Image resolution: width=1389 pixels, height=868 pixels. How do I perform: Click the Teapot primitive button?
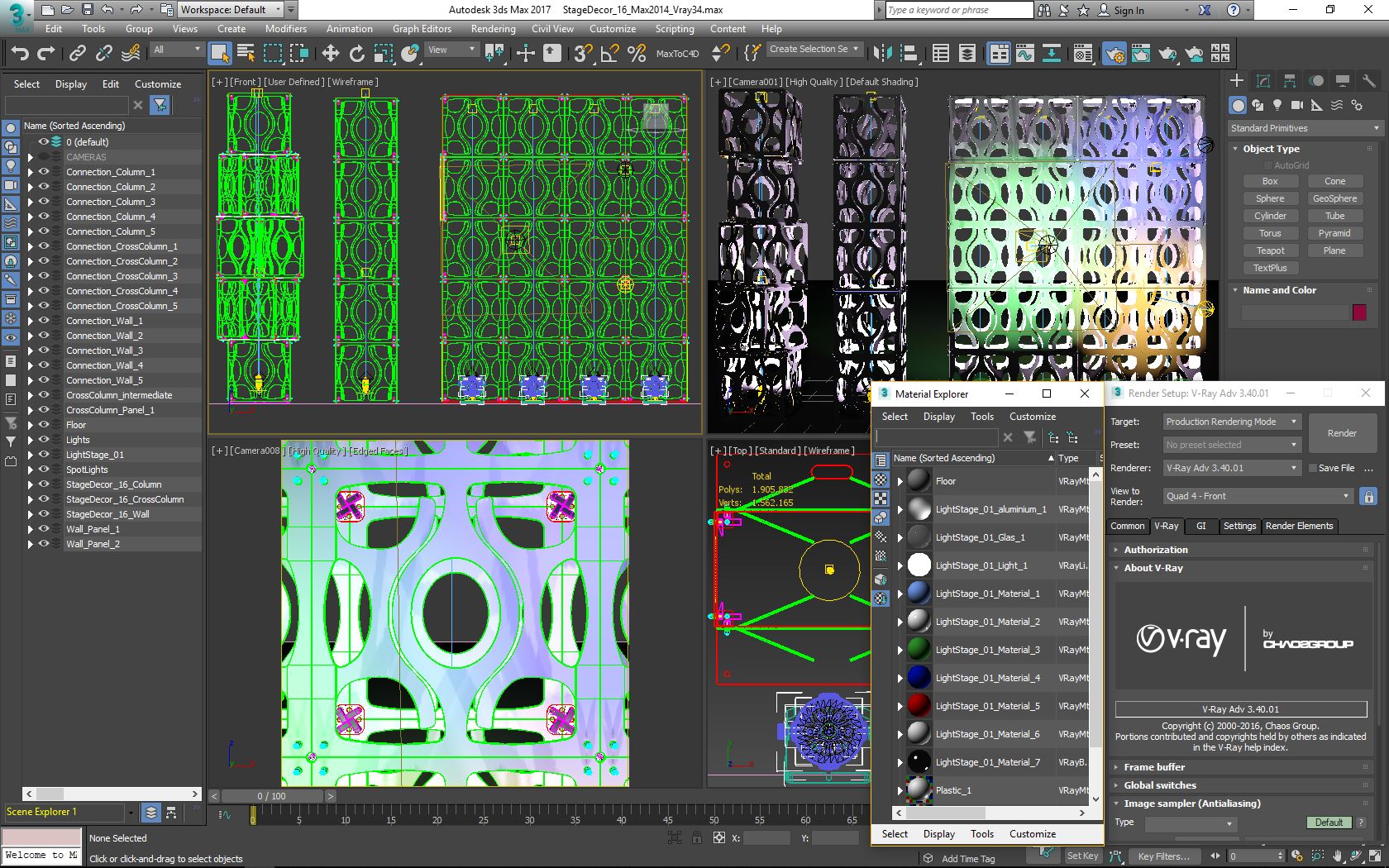pyautogui.click(x=1270, y=250)
